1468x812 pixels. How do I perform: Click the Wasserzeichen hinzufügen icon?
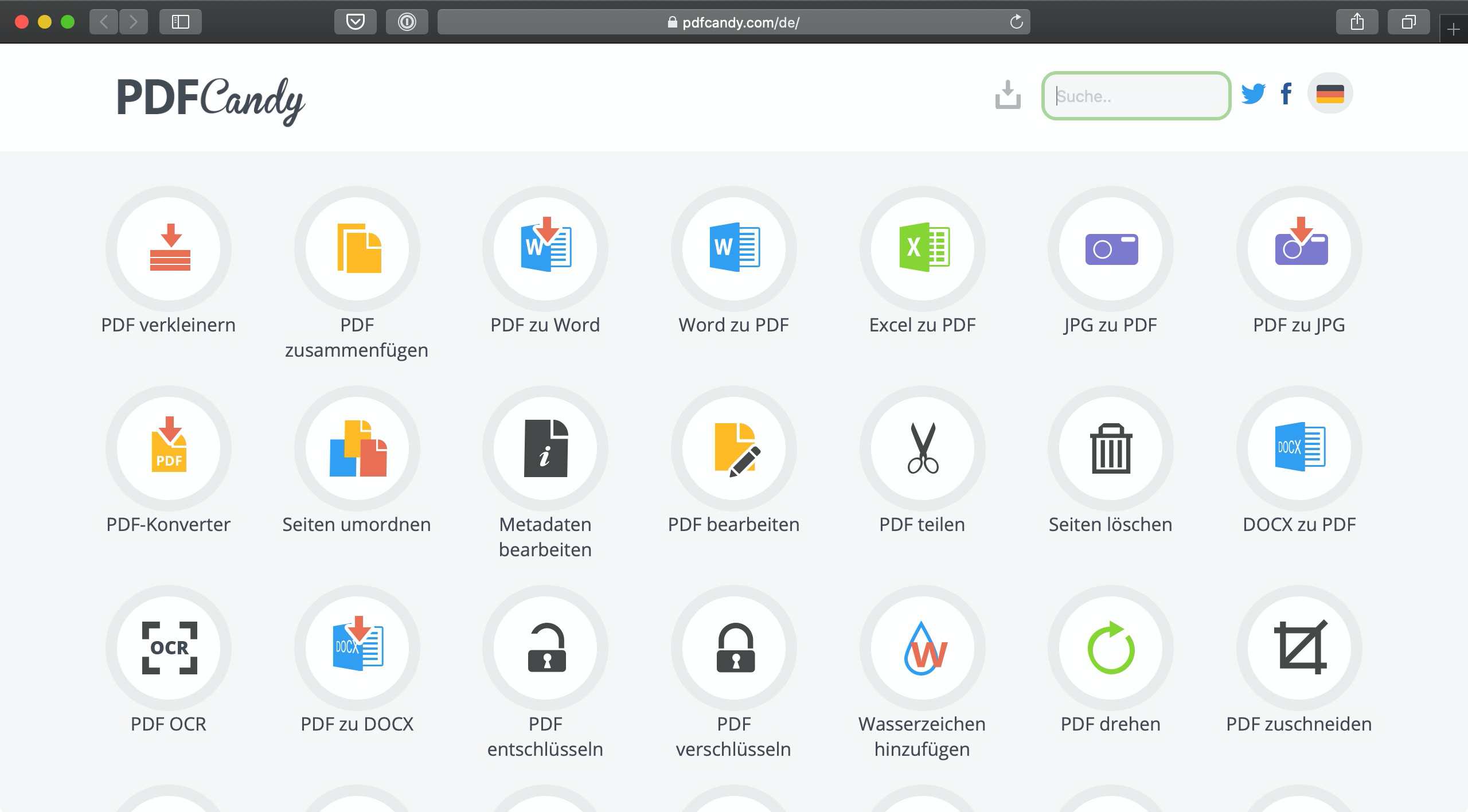click(923, 648)
